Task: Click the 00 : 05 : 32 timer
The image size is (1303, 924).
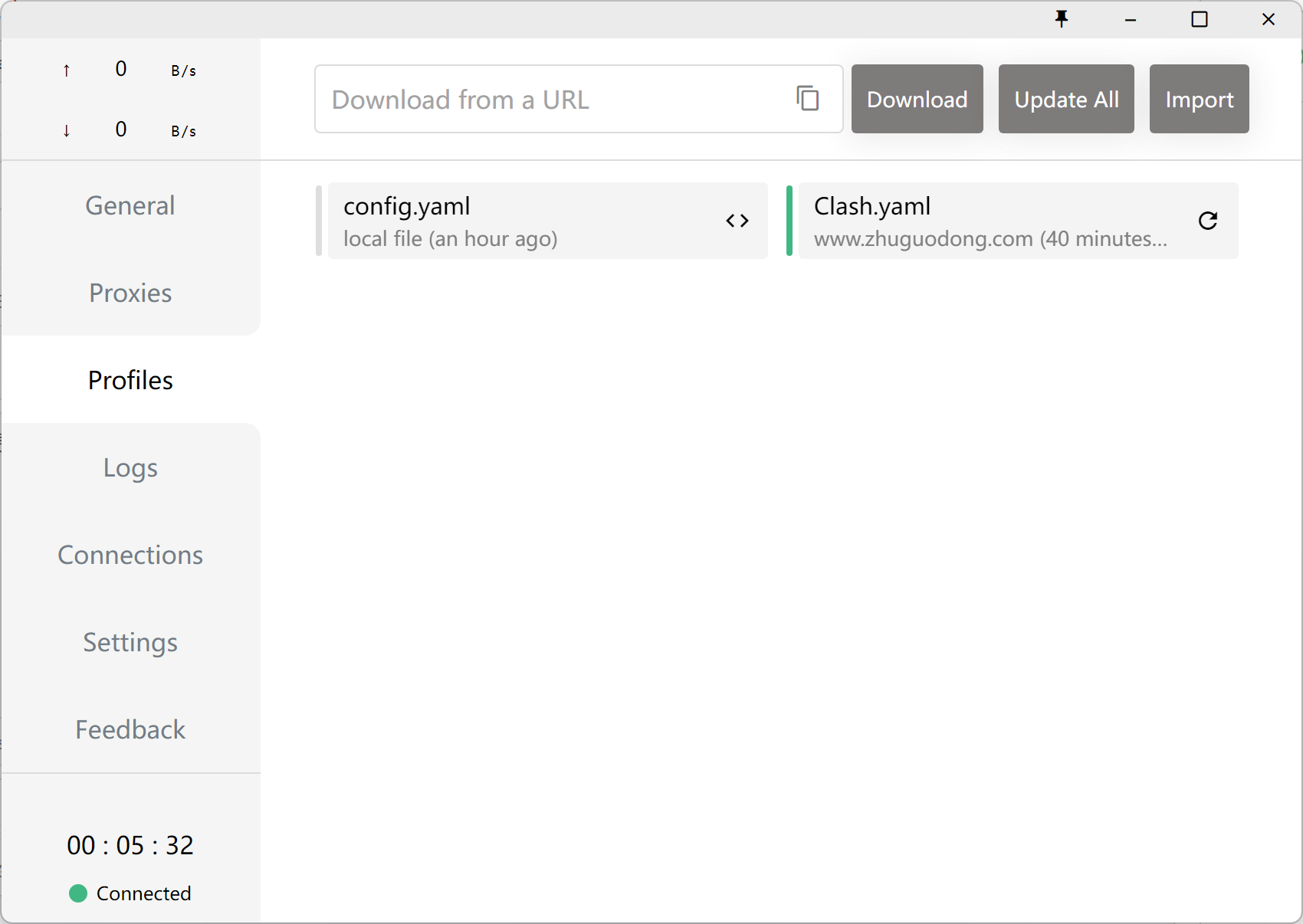Action: click(x=130, y=845)
